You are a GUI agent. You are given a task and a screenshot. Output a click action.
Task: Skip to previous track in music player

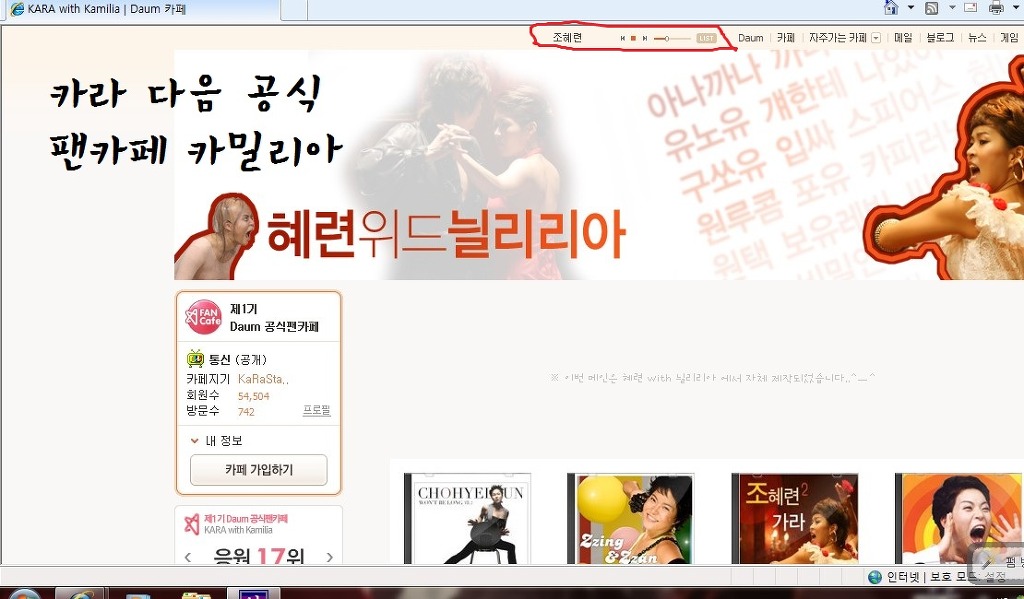623,39
